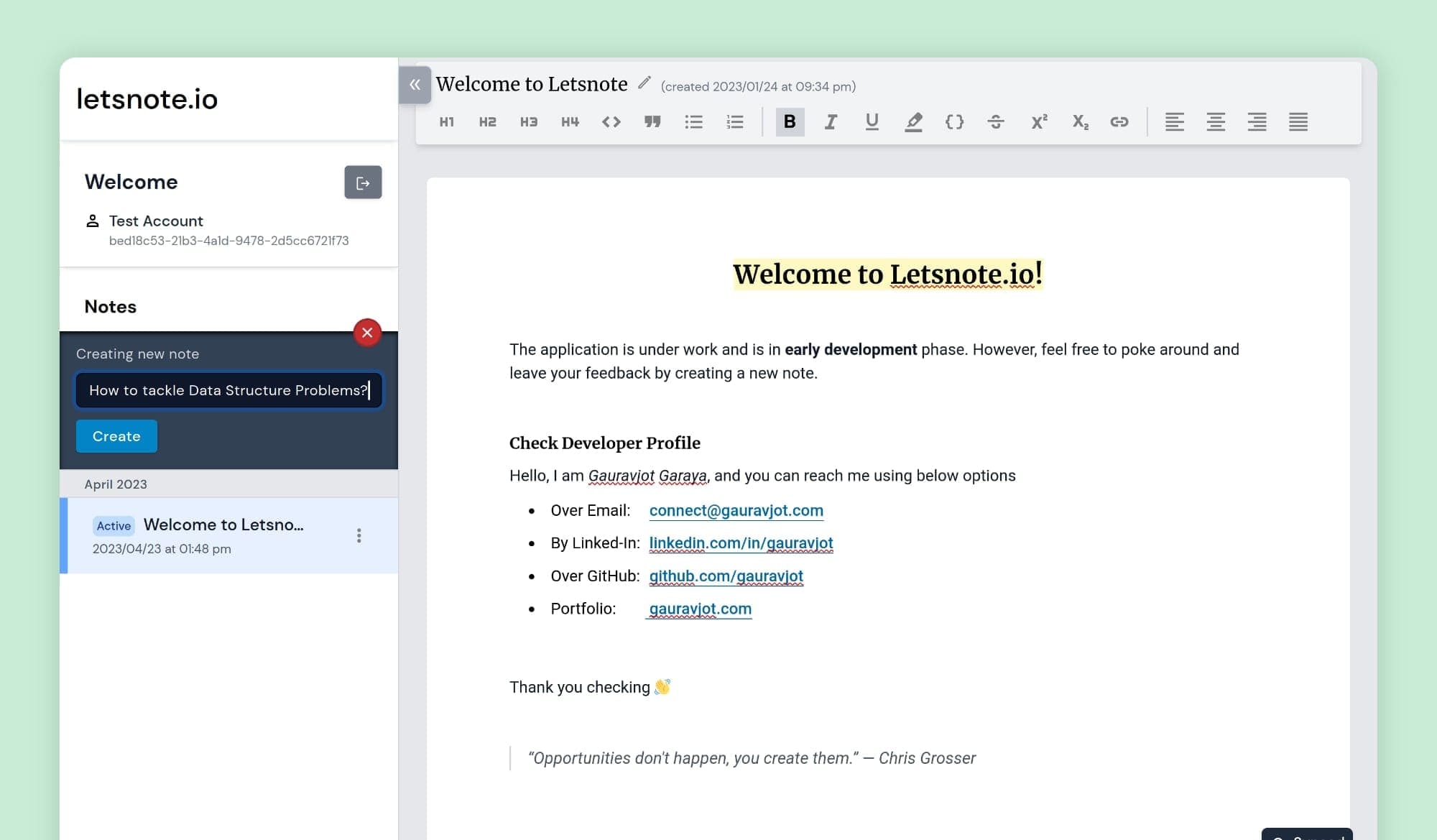The width and height of the screenshot is (1437, 840).
Task: Toggle the Code Block formatting icon
Action: (955, 121)
